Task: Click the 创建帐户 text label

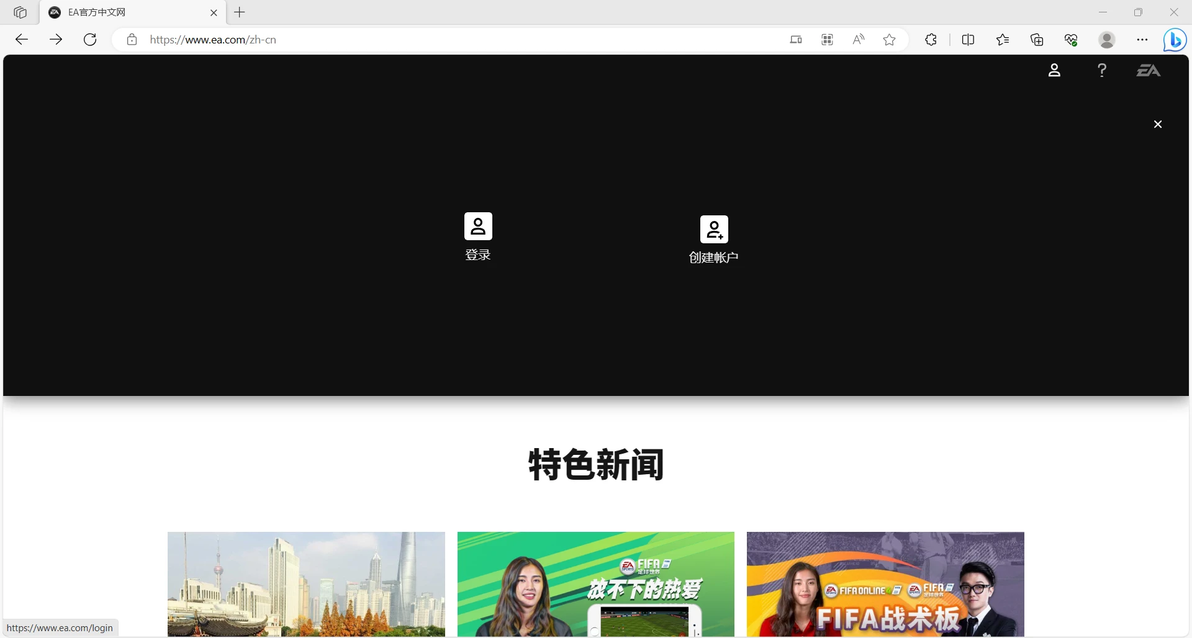Action: point(714,258)
